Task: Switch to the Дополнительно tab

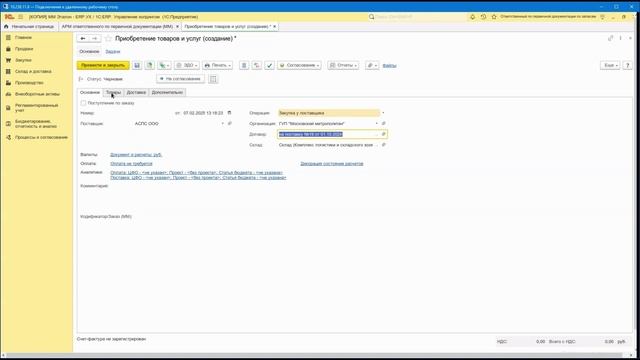Action: [167, 92]
